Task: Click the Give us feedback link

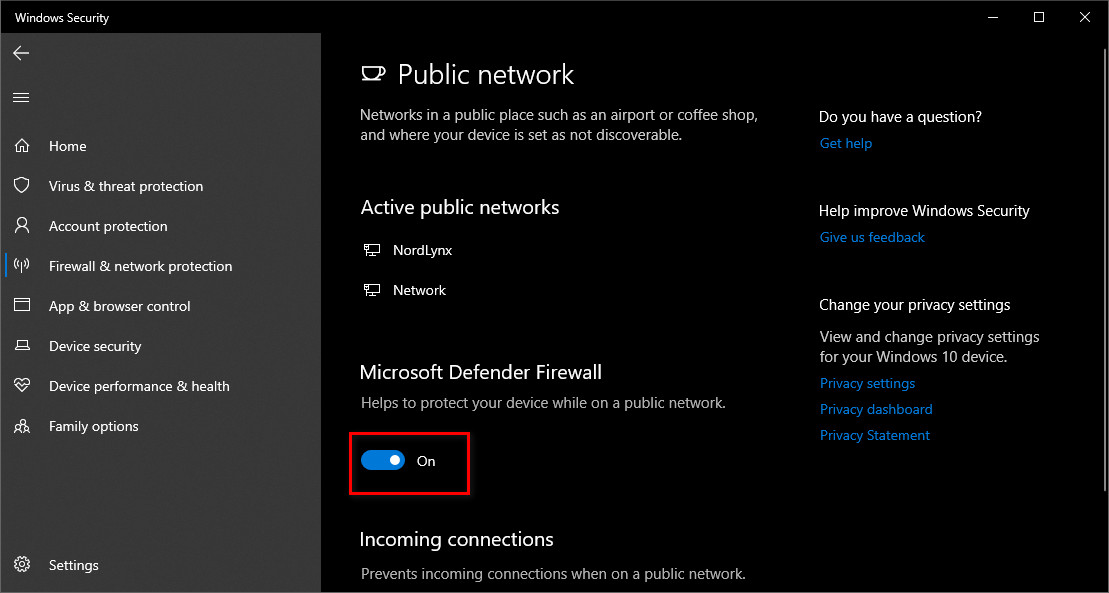Action: click(872, 237)
